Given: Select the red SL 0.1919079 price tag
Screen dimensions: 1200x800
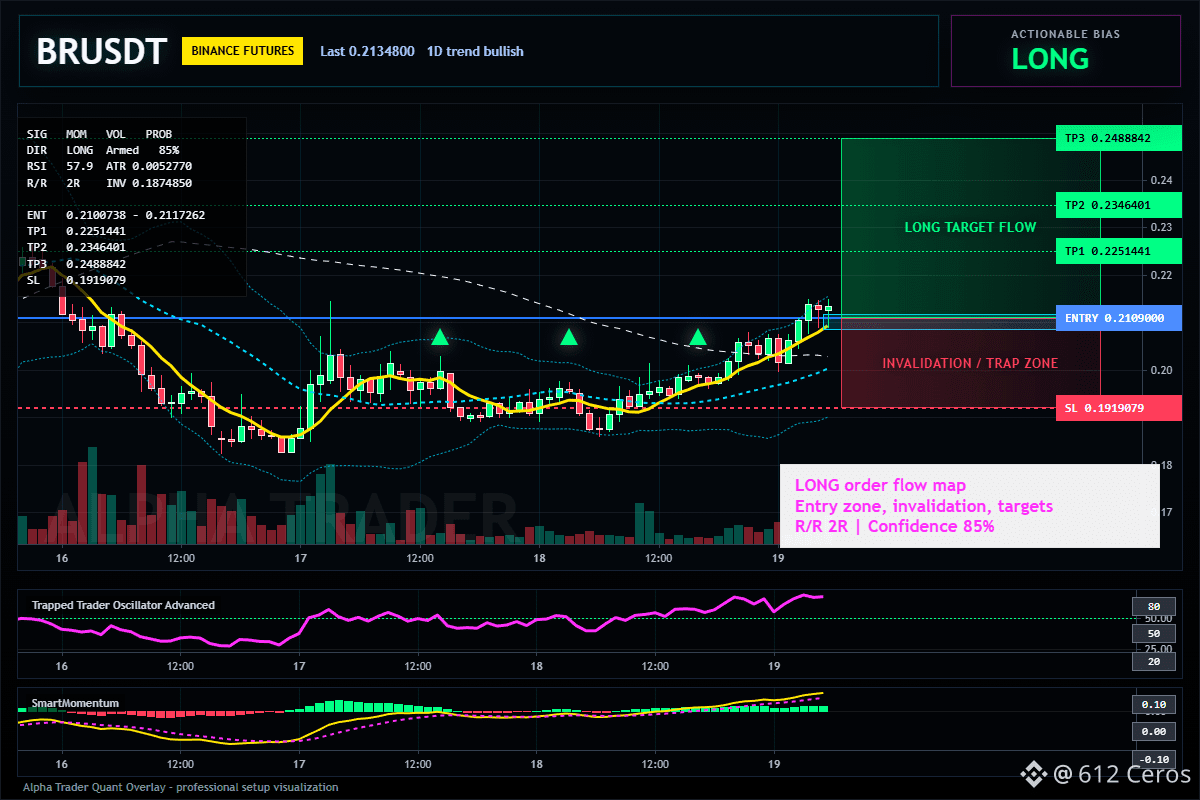Looking at the screenshot, I should [1118, 408].
